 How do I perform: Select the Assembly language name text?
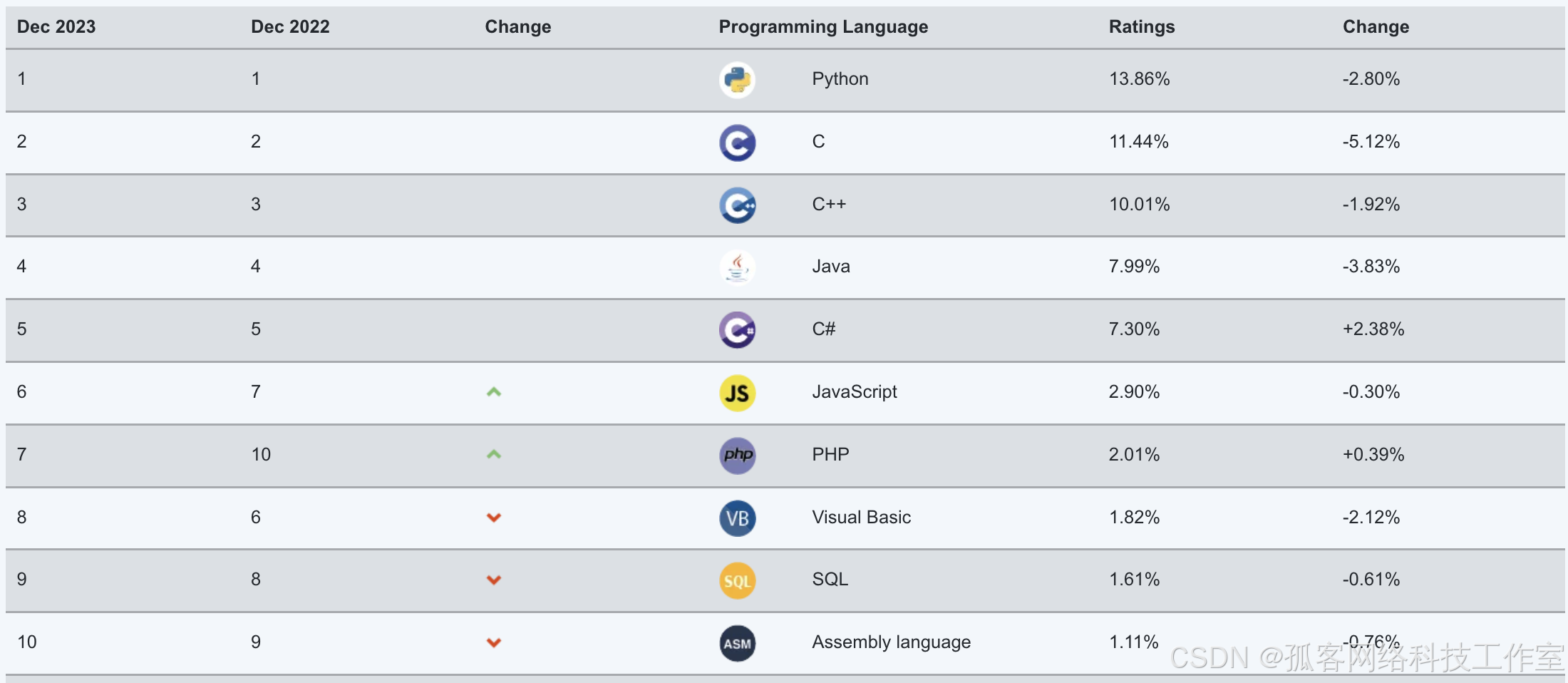[891, 642]
